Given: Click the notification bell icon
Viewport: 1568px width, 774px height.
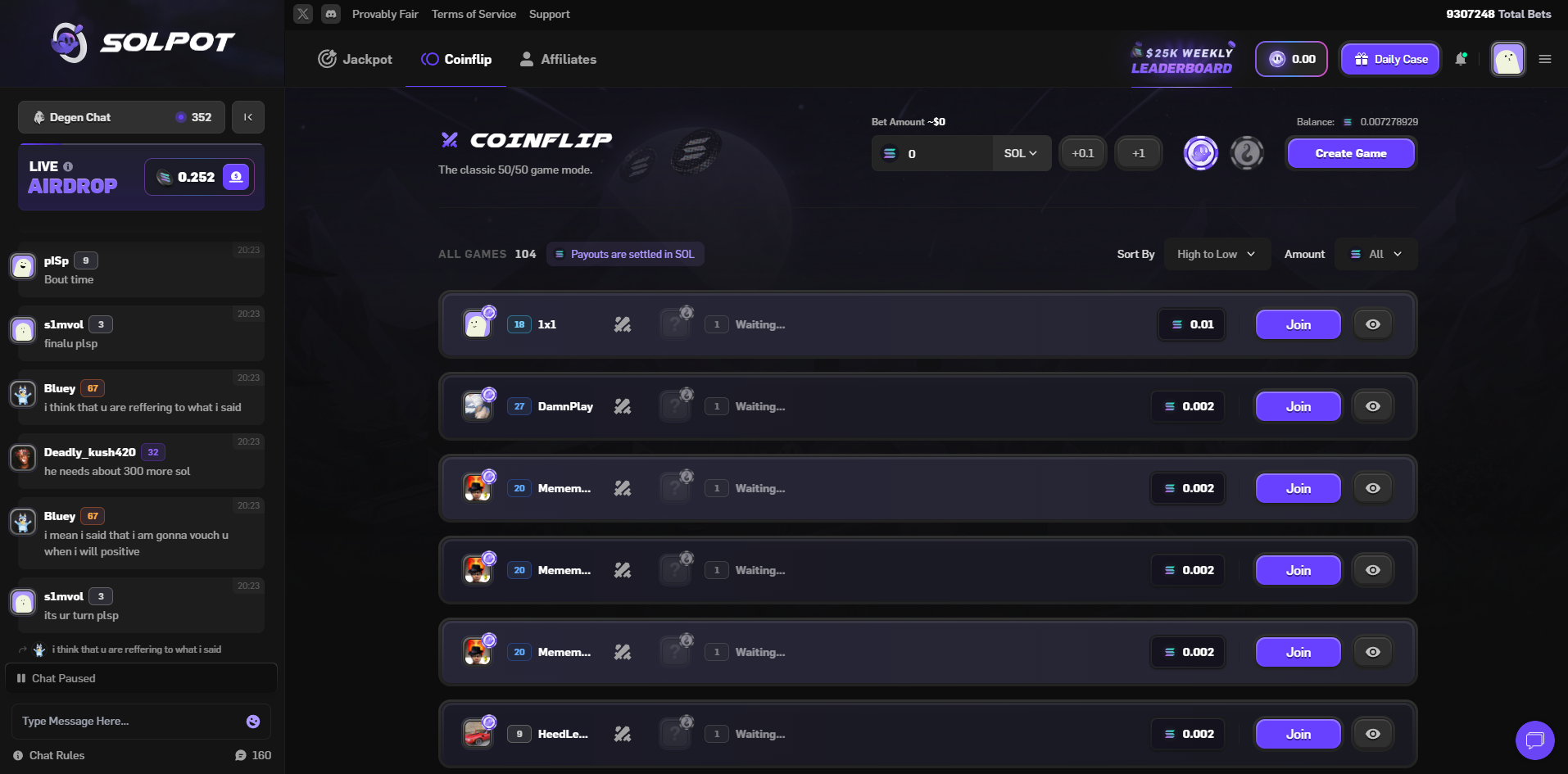Looking at the screenshot, I should [1461, 59].
